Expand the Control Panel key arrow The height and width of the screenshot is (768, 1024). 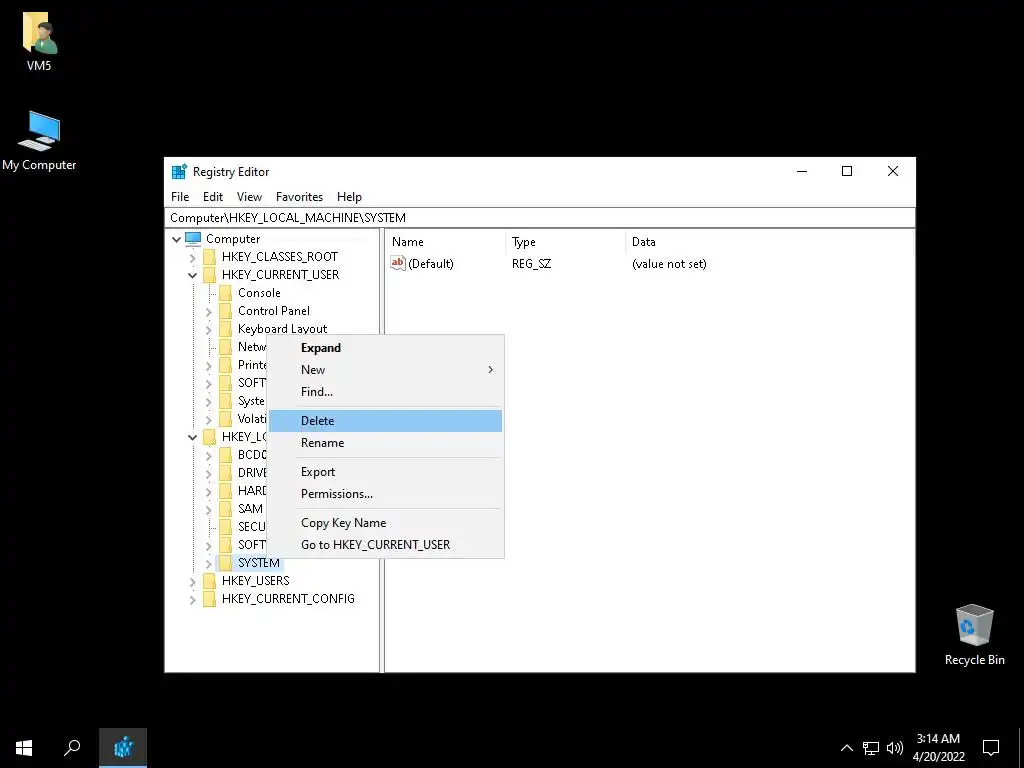(x=209, y=312)
